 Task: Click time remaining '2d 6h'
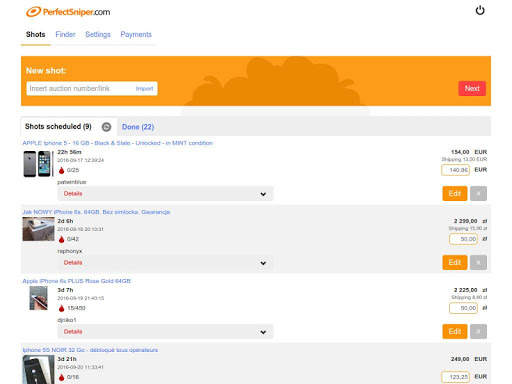[65, 221]
